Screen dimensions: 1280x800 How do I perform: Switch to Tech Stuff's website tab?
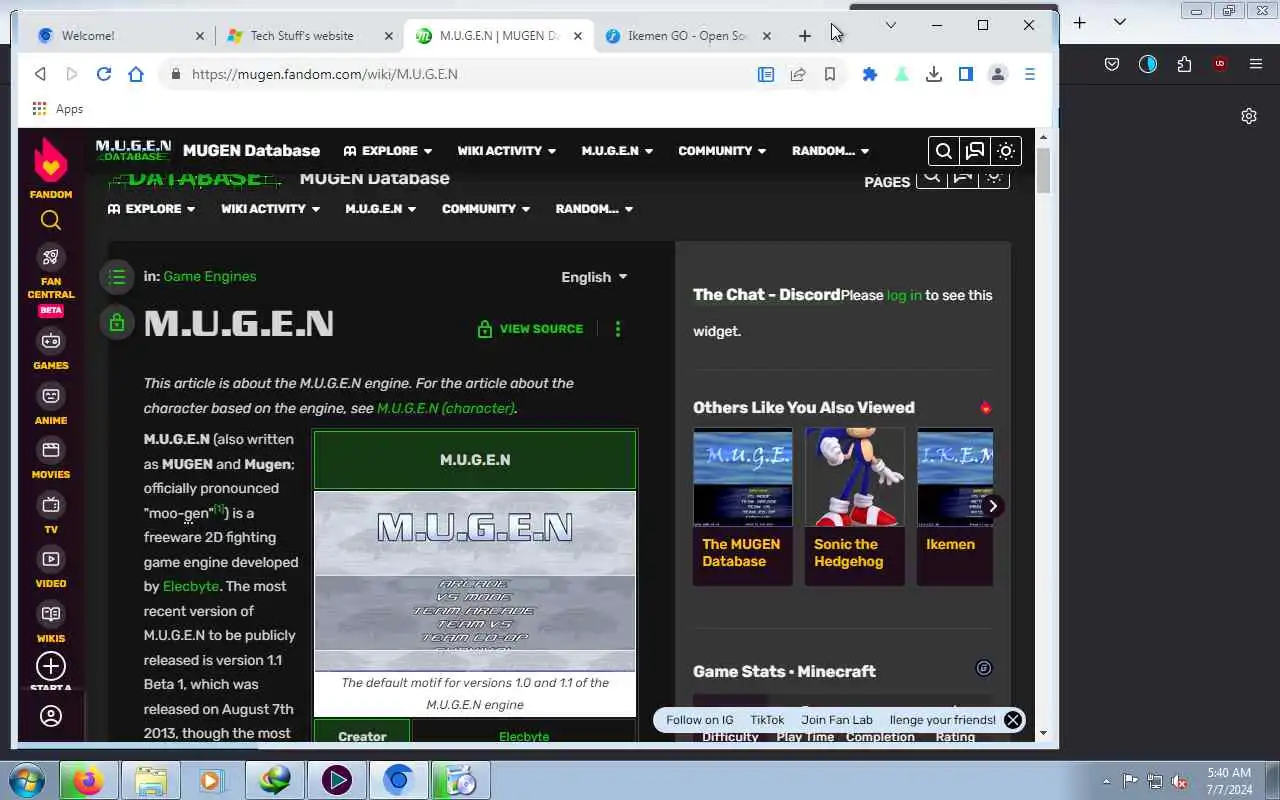click(x=310, y=36)
